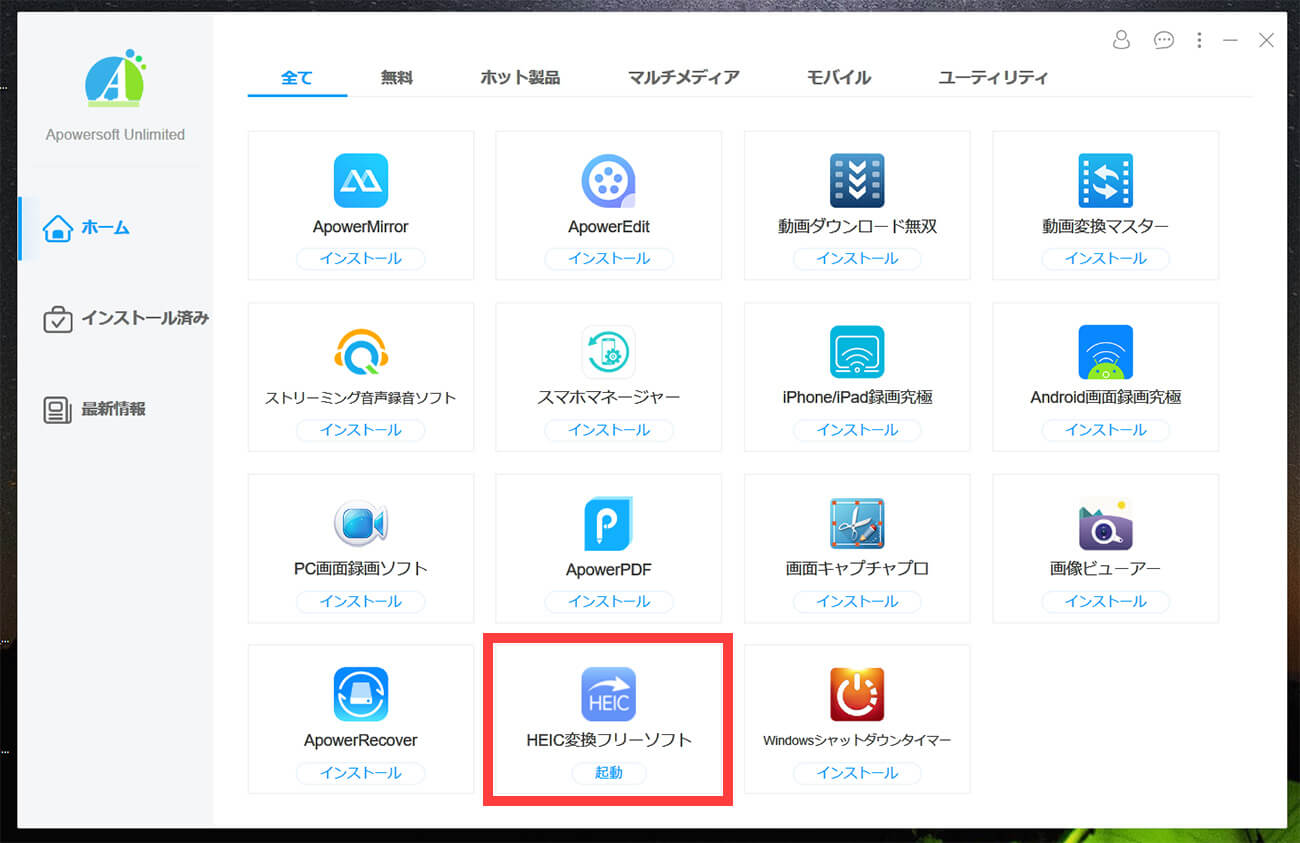This screenshot has height=843, width=1300.
Task: Click the HEIC変換フリーソフト icon
Action: coord(608,694)
